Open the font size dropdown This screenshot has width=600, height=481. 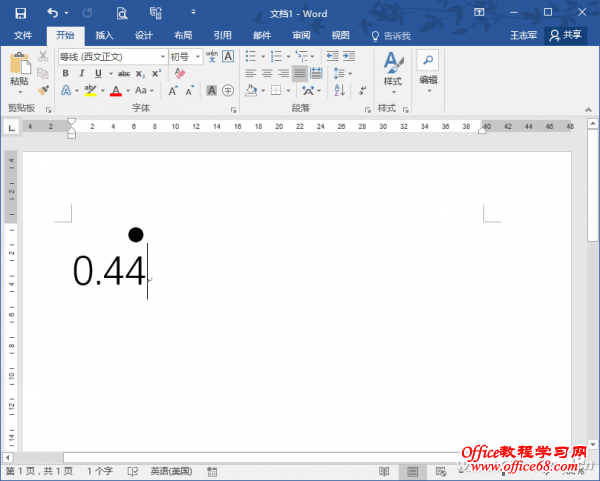point(185,57)
